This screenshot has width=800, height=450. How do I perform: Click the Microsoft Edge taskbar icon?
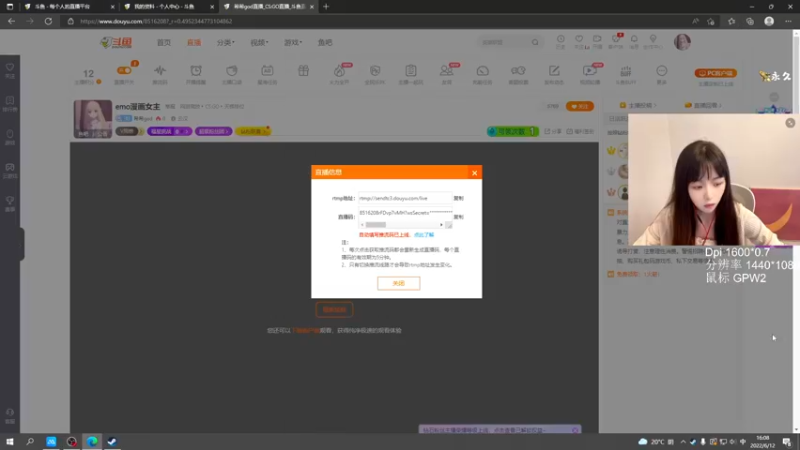click(x=92, y=442)
